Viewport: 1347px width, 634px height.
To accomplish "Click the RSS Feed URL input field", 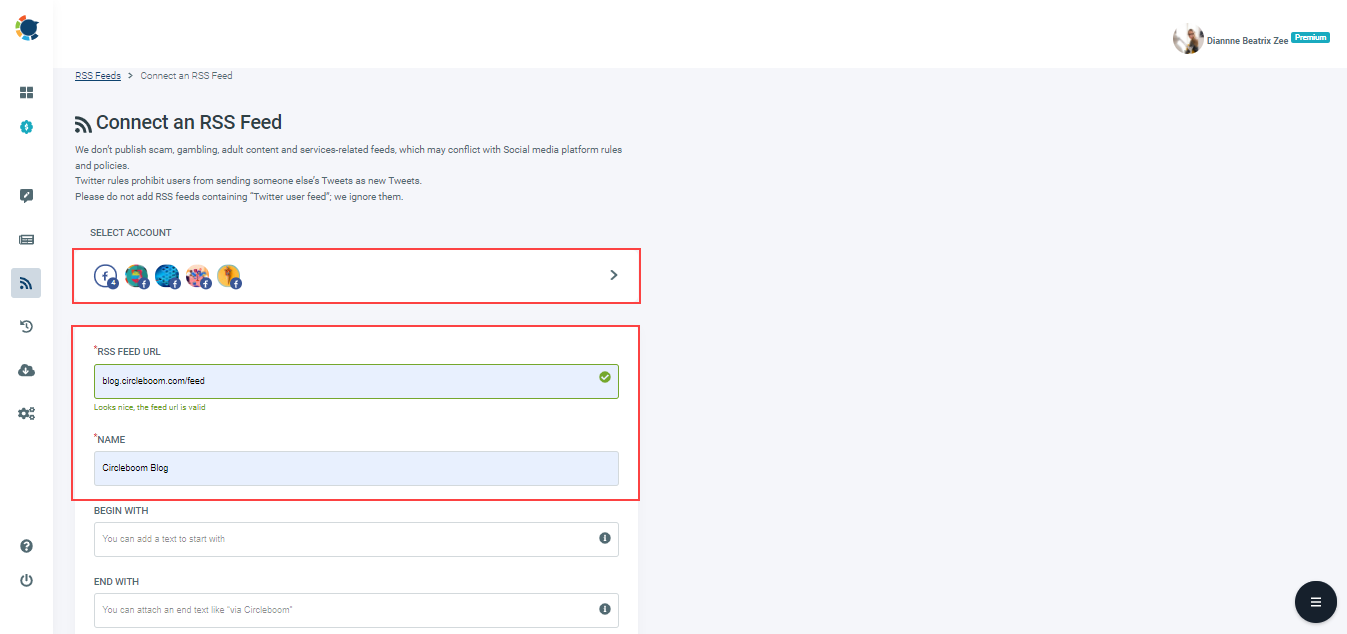I will [356, 381].
